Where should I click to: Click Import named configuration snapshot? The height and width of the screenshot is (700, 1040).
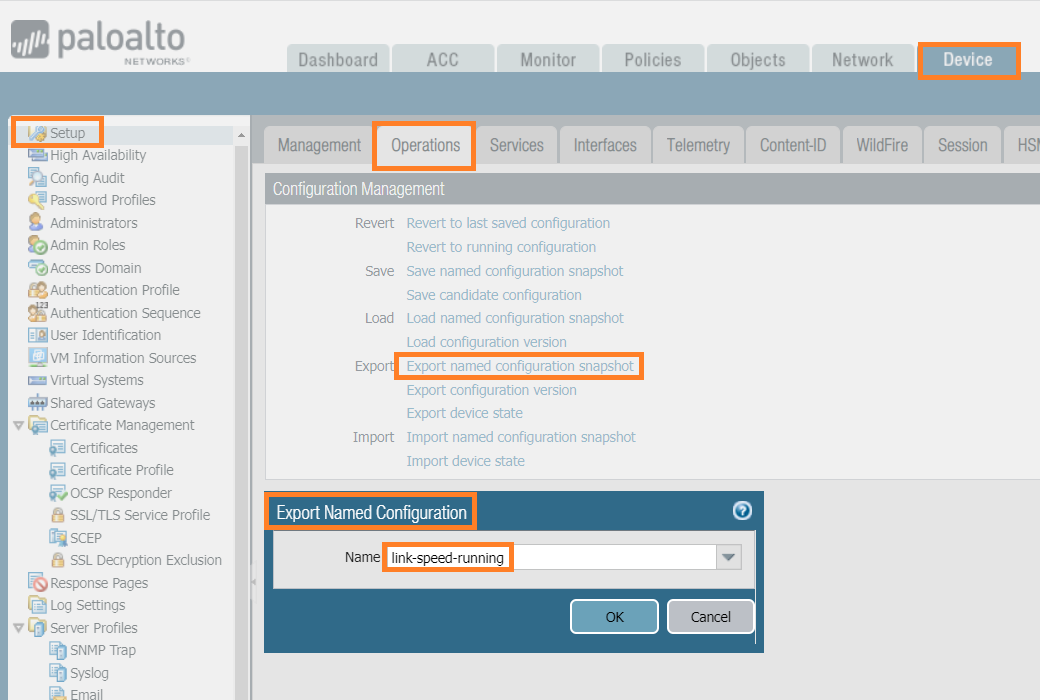(x=521, y=437)
